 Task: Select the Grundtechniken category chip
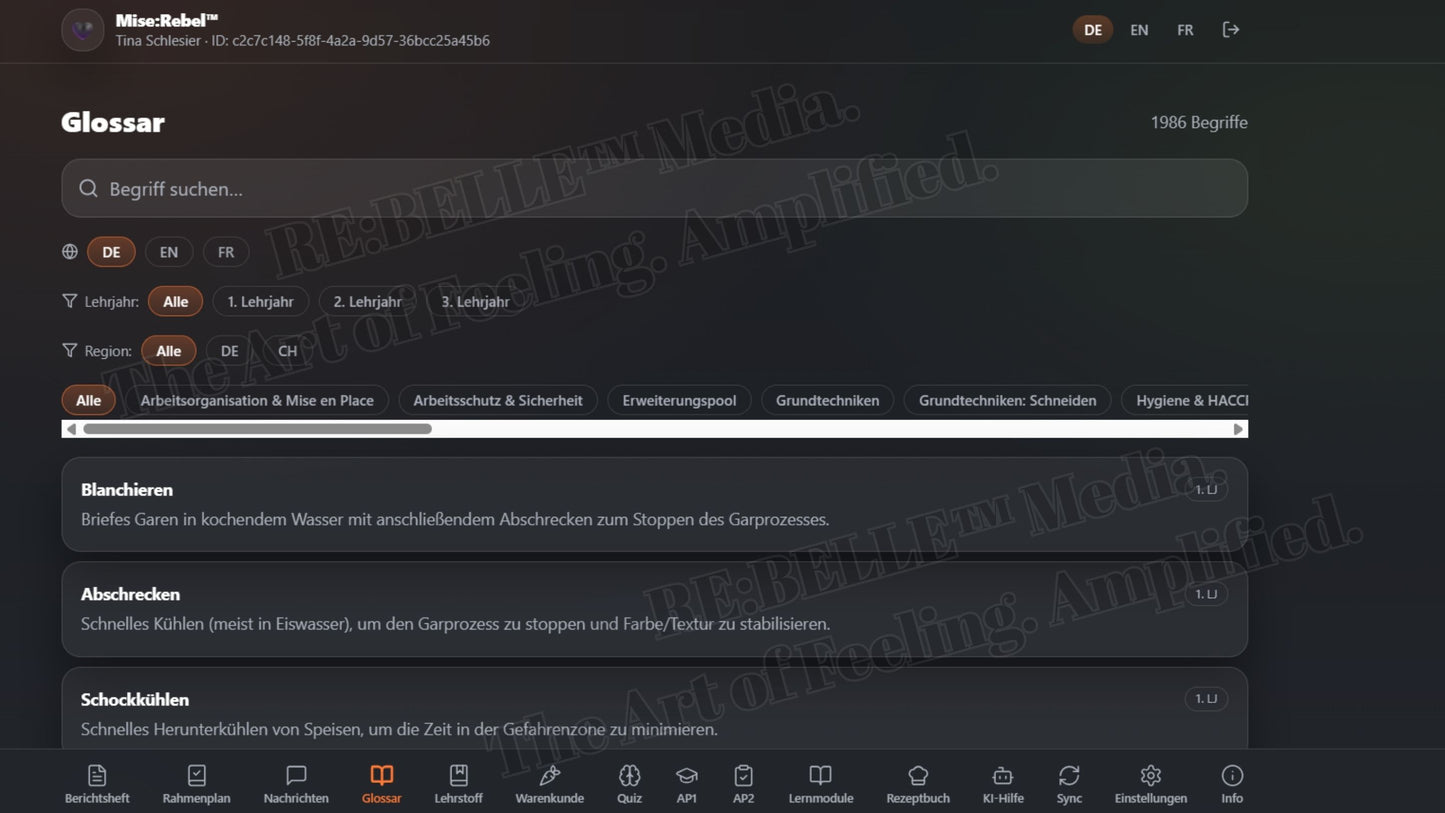tap(828, 400)
